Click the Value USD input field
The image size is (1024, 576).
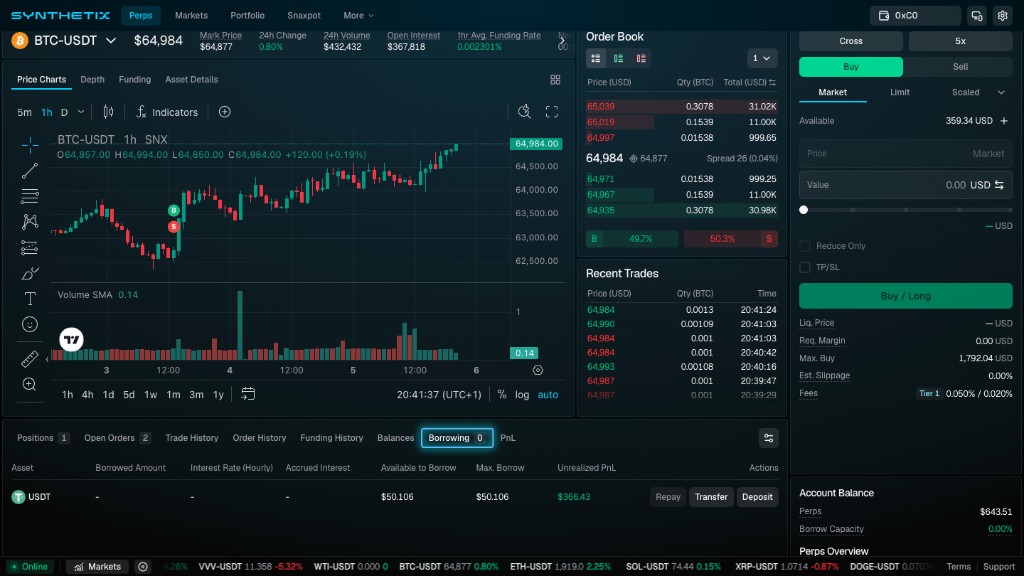pos(906,185)
